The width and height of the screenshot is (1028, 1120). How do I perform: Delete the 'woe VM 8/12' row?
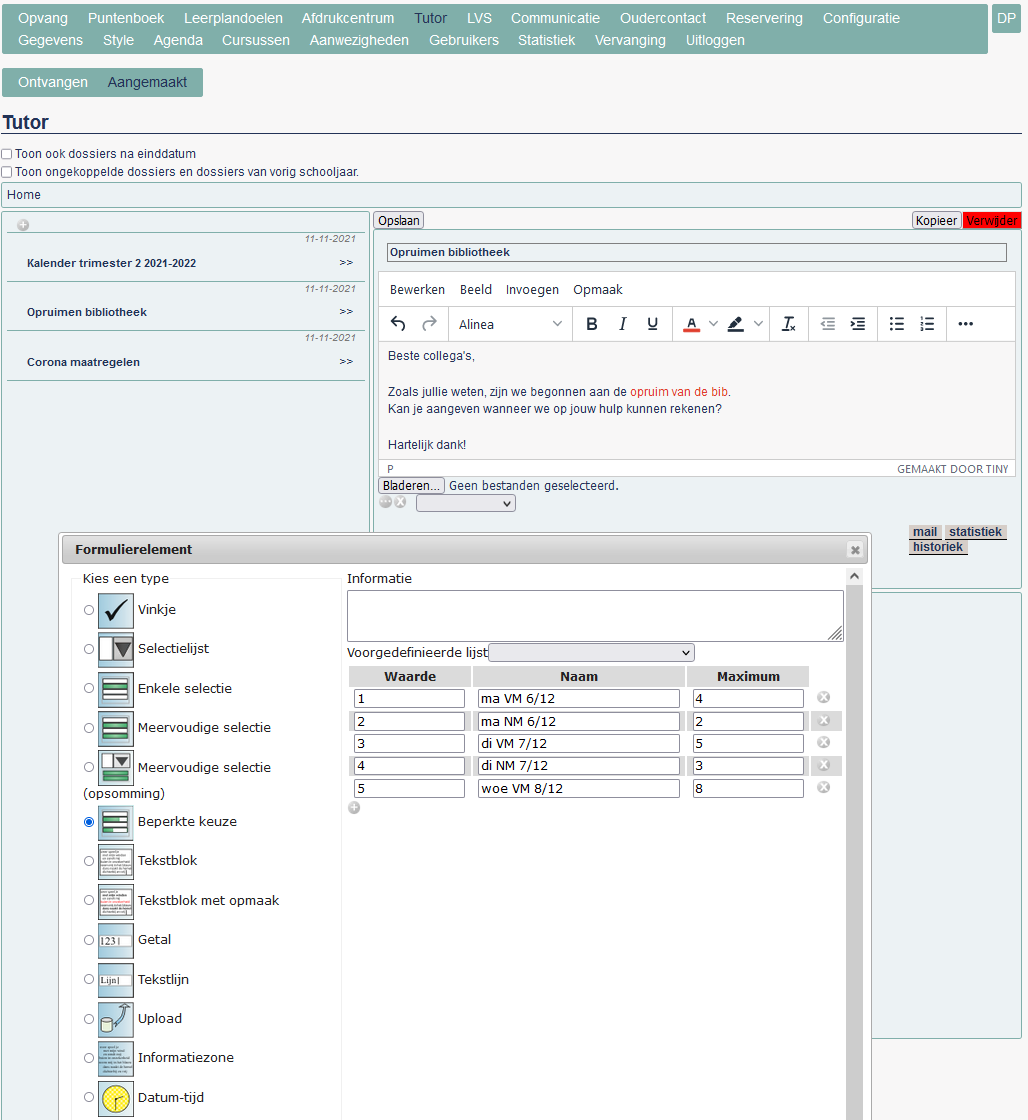[824, 788]
